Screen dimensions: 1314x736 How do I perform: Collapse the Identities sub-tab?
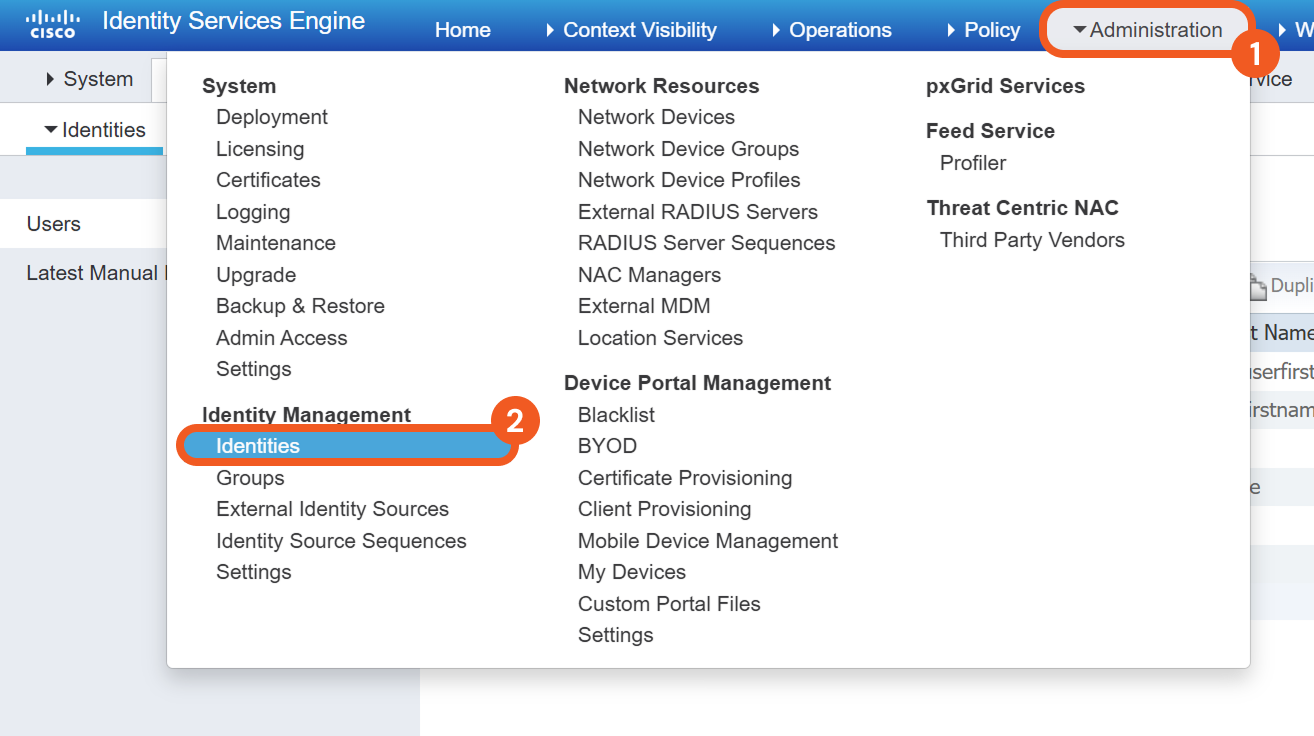pos(95,130)
